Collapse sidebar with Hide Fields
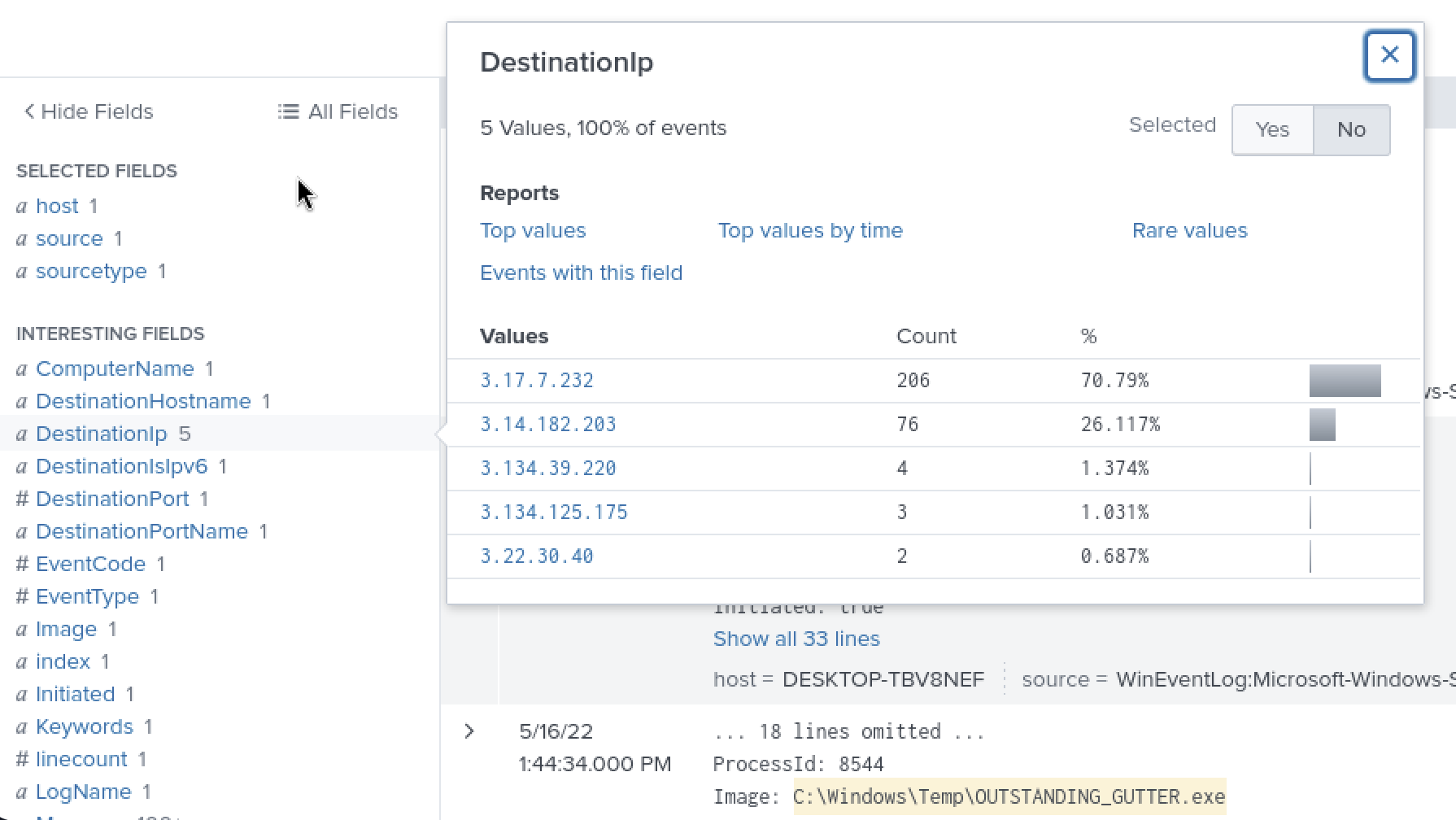1456x820 pixels. coord(89,111)
